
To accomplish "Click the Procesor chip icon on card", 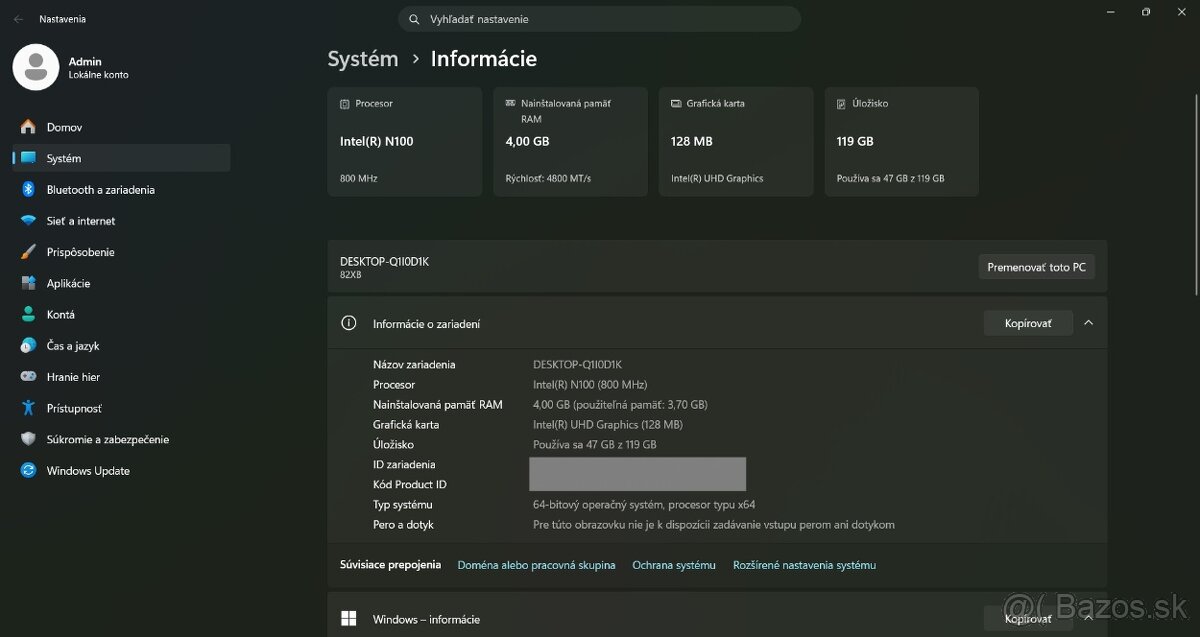I will (345, 104).
